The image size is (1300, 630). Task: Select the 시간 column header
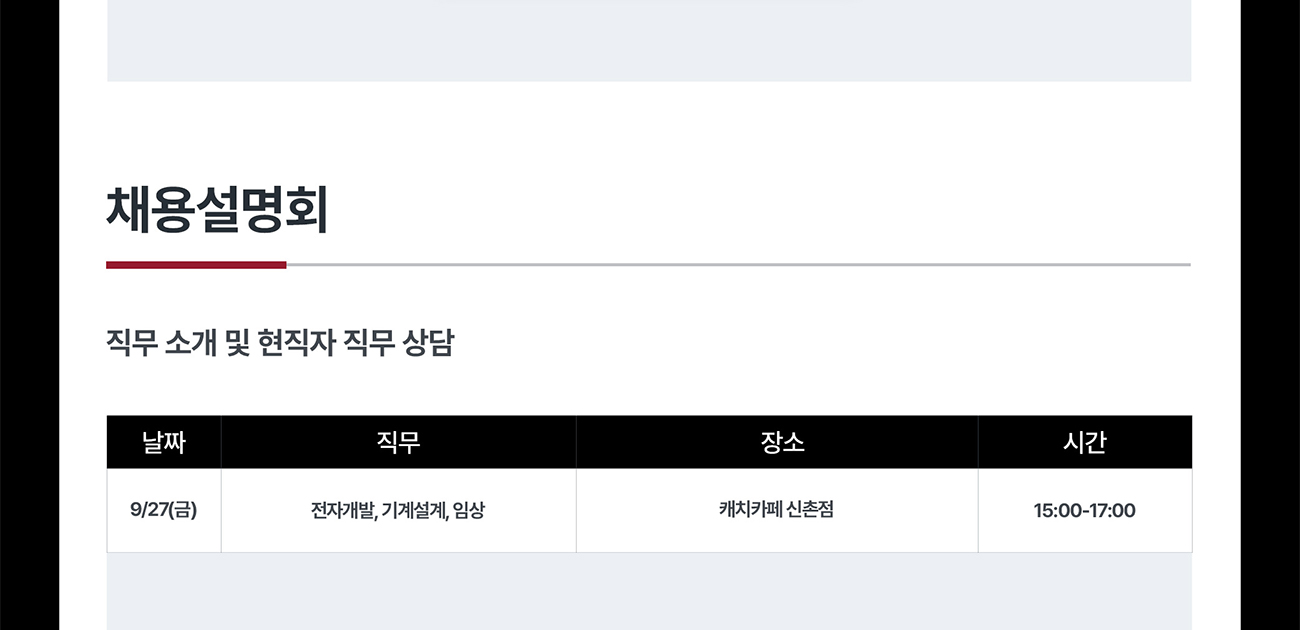coord(1084,442)
